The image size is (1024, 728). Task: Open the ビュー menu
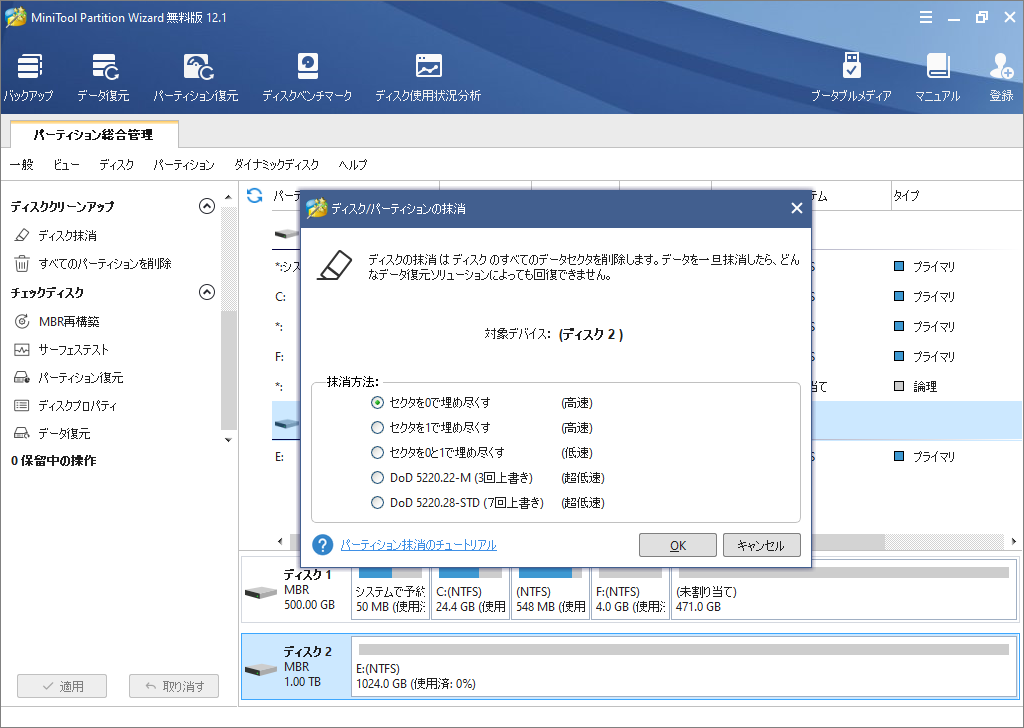66,165
